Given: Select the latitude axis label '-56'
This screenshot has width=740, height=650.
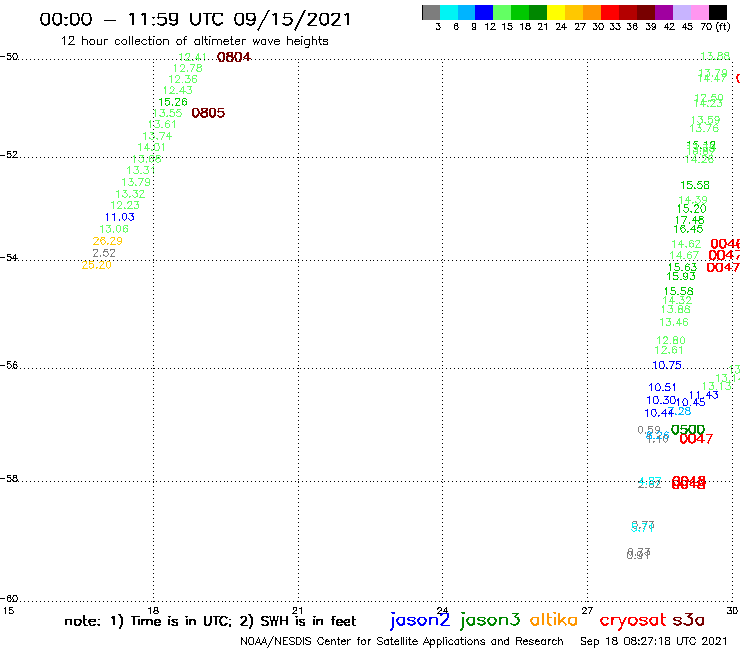Looking at the screenshot, I should pyautogui.click(x=9, y=366).
